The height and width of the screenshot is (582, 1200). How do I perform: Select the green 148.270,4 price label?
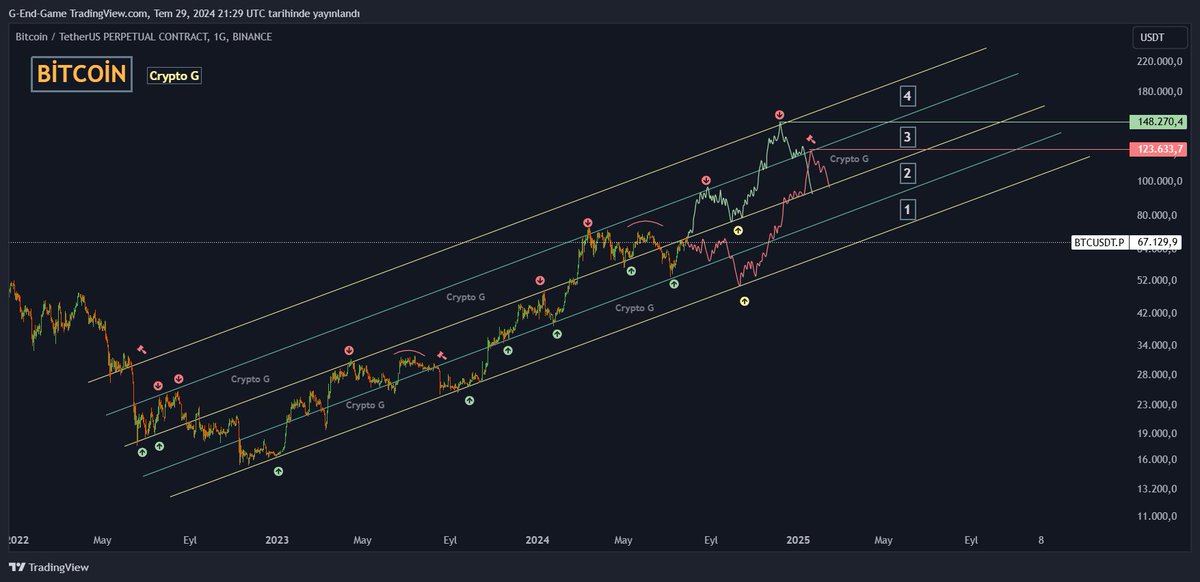(1159, 122)
